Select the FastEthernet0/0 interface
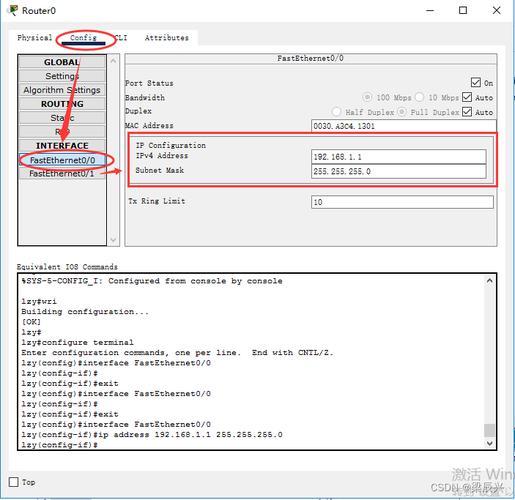515x500 pixels. (62, 160)
